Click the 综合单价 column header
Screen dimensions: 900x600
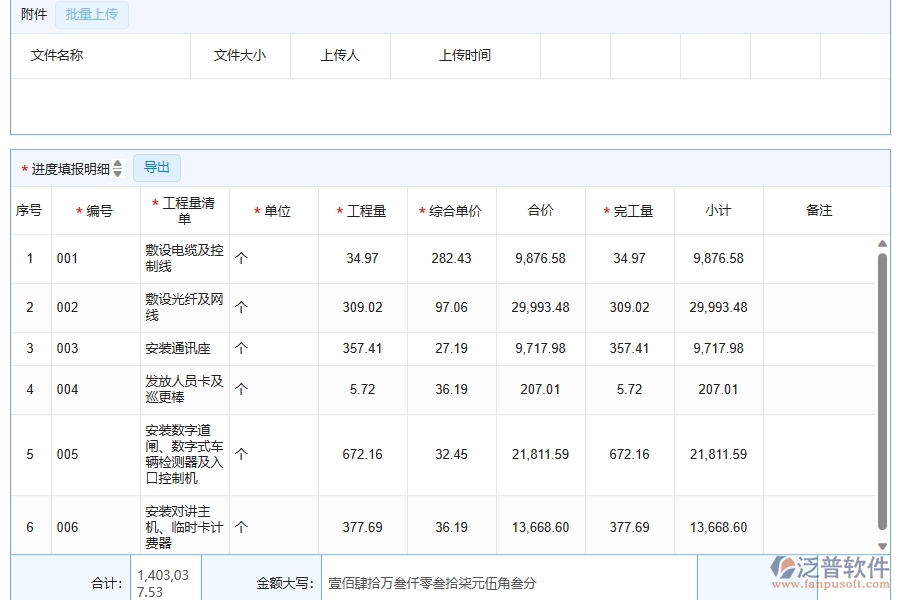(x=450, y=210)
